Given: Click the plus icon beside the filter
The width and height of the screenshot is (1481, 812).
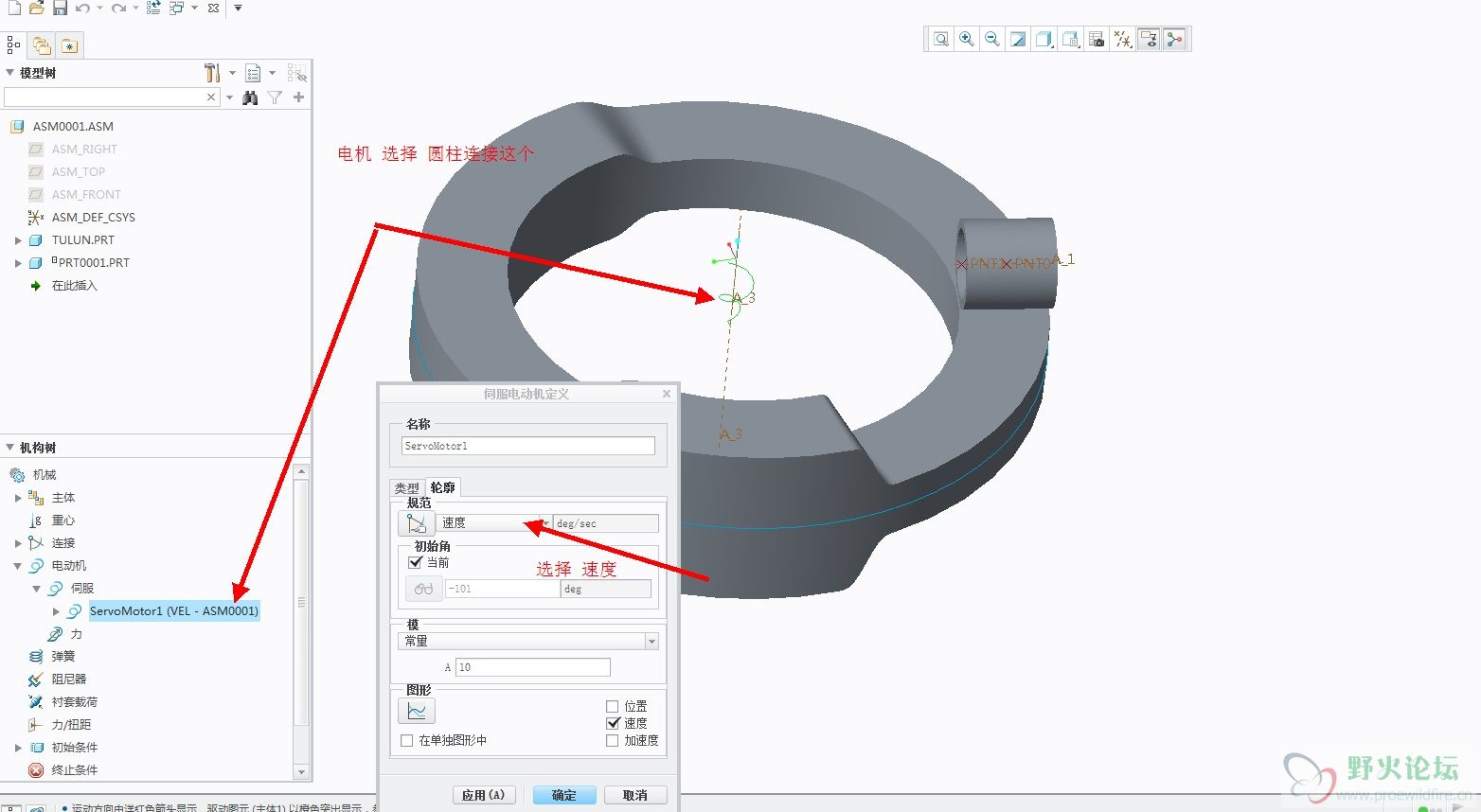Looking at the screenshot, I should point(298,97).
